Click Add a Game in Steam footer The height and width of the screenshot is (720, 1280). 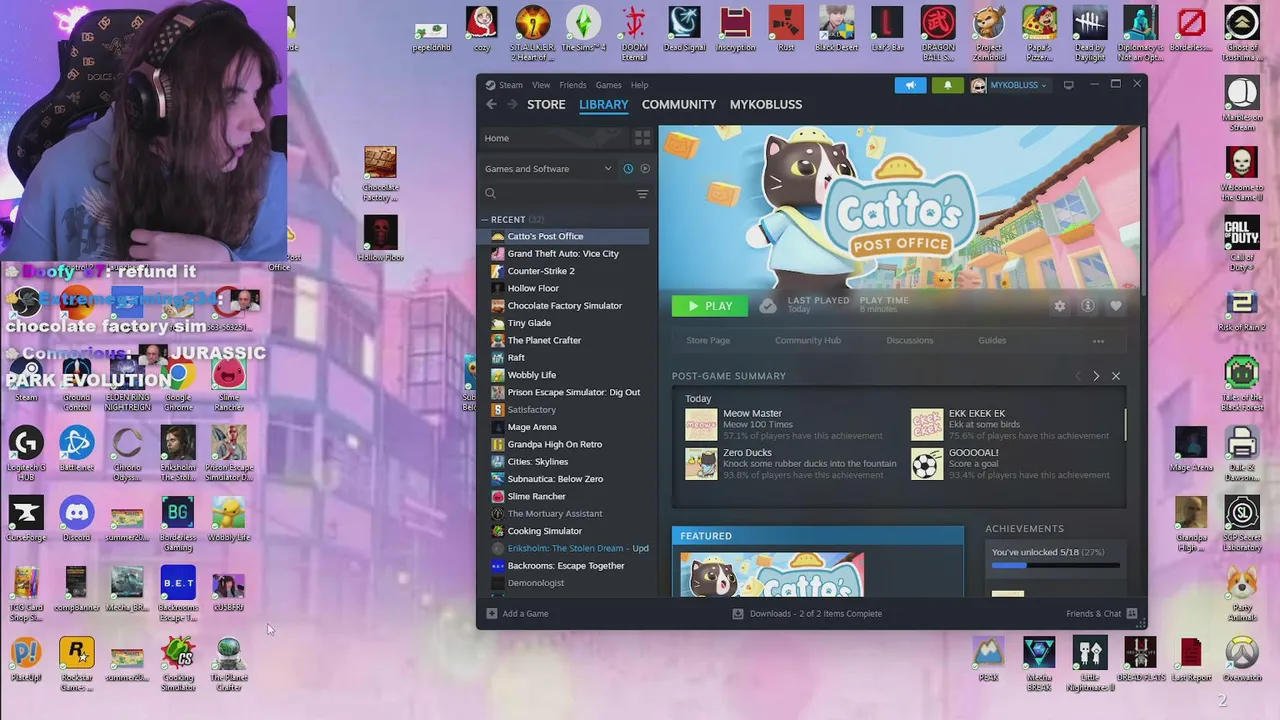point(517,613)
